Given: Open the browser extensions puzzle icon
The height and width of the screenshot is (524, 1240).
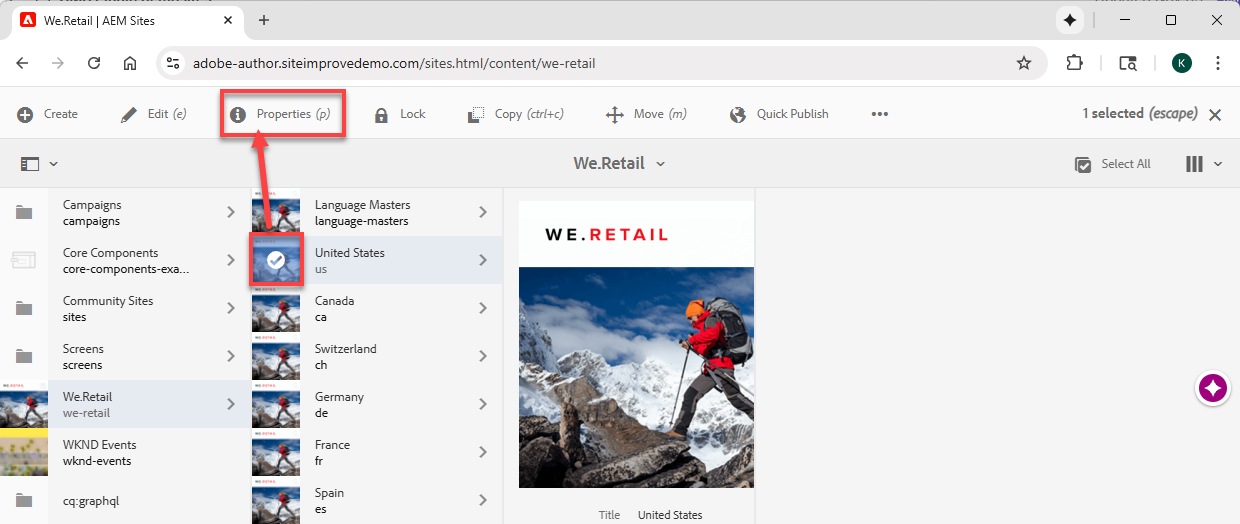Looking at the screenshot, I should pos(1074,63).
